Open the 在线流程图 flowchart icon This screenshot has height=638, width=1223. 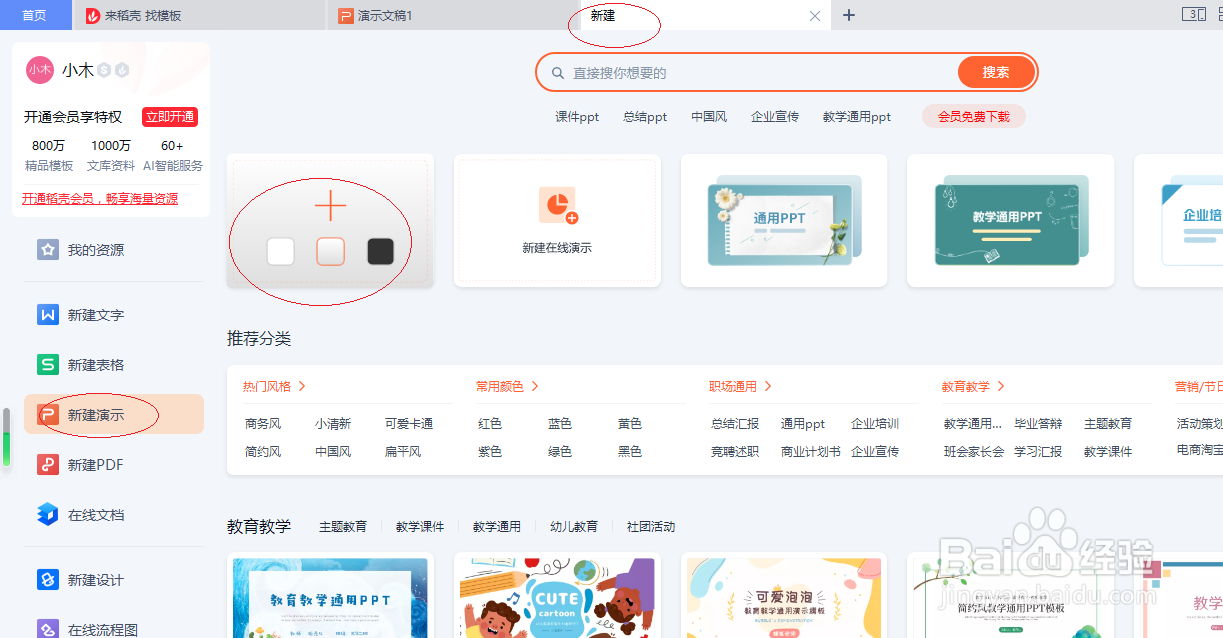(x=47, y=629)
